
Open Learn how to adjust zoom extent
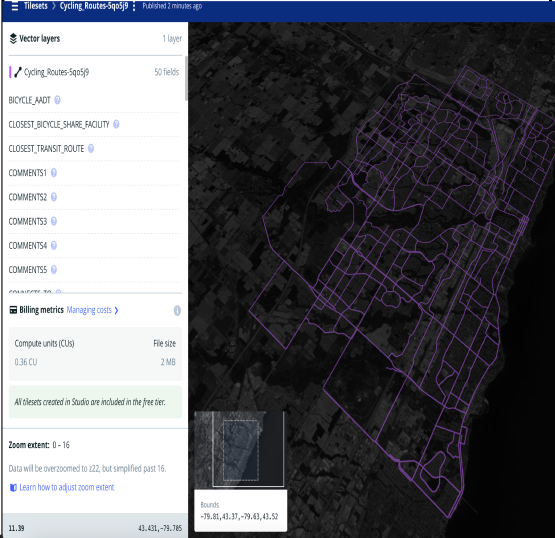[x=67, y=487]
